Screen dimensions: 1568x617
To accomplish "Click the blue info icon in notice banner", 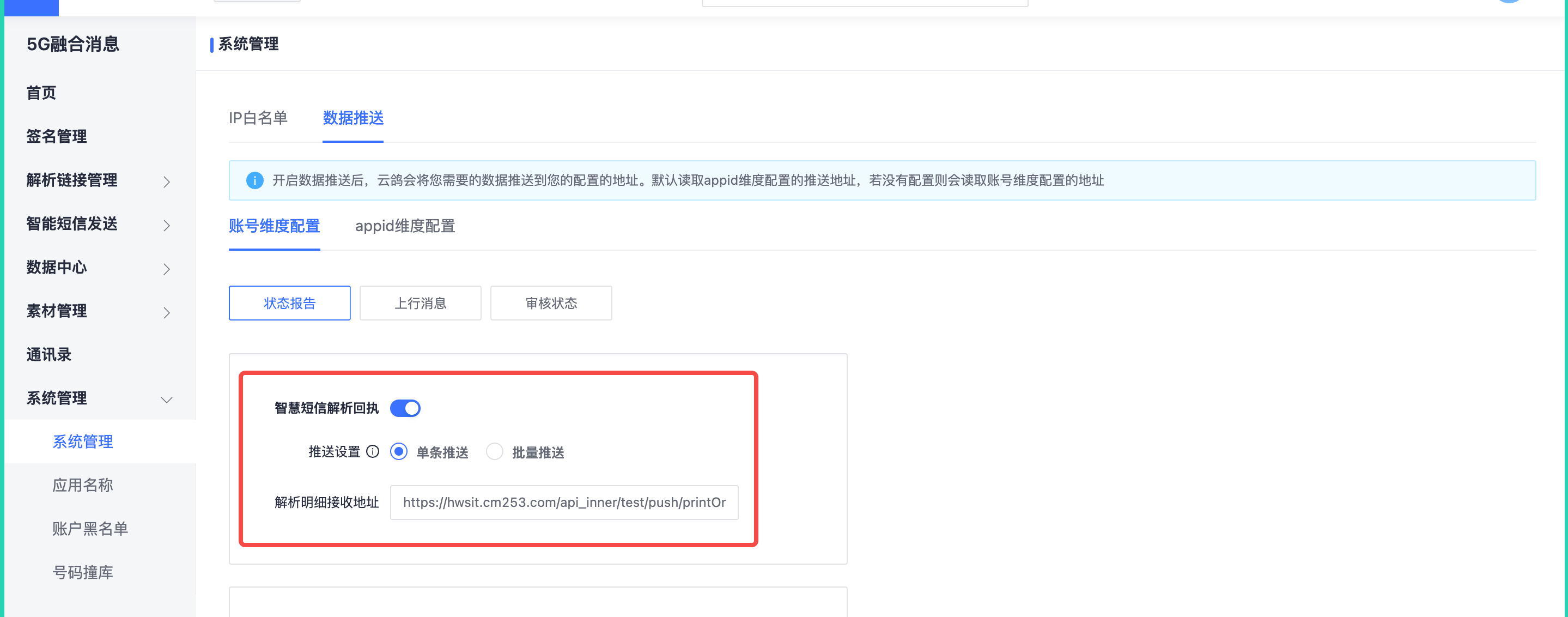I will point(254,180).
